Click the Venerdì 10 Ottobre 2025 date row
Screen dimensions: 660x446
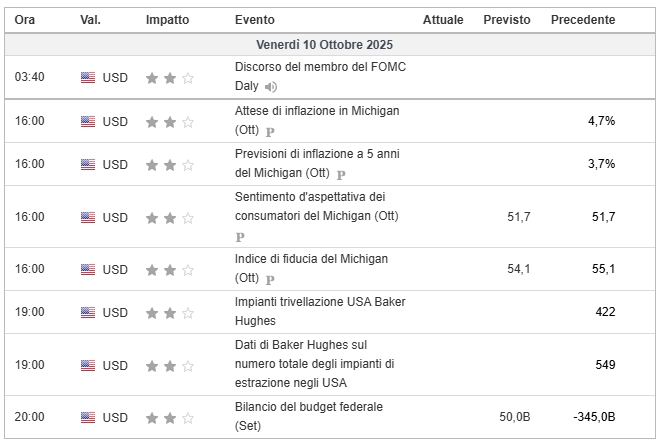330,46
